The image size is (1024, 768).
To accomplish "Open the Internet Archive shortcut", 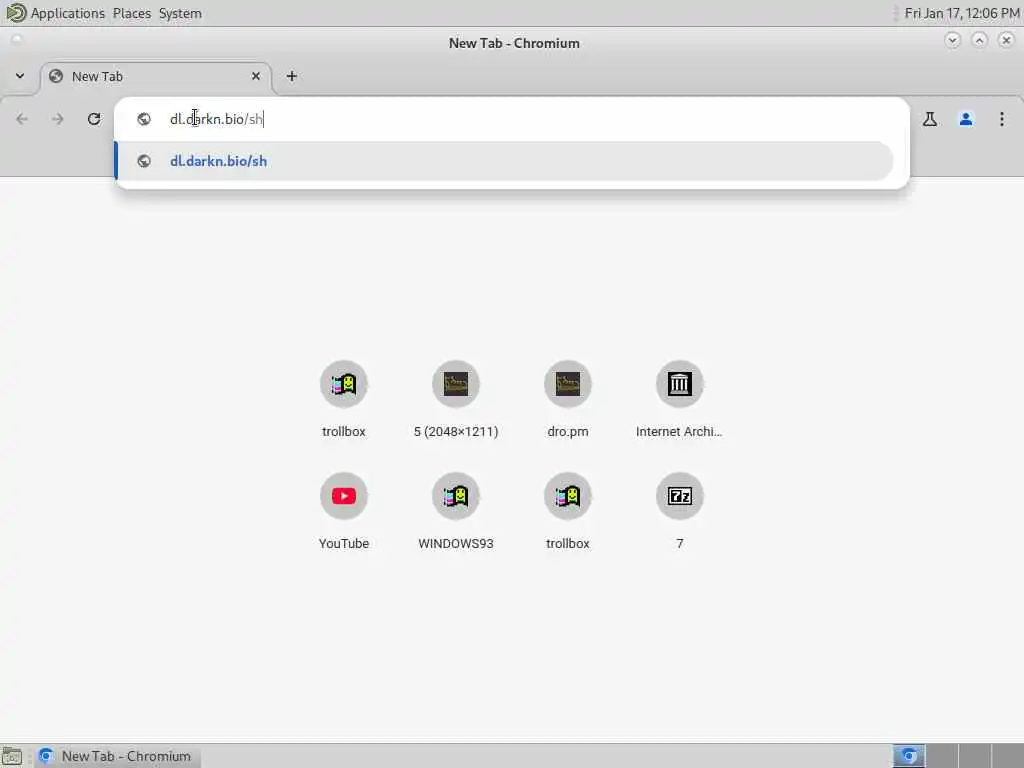I will point(679,399).
